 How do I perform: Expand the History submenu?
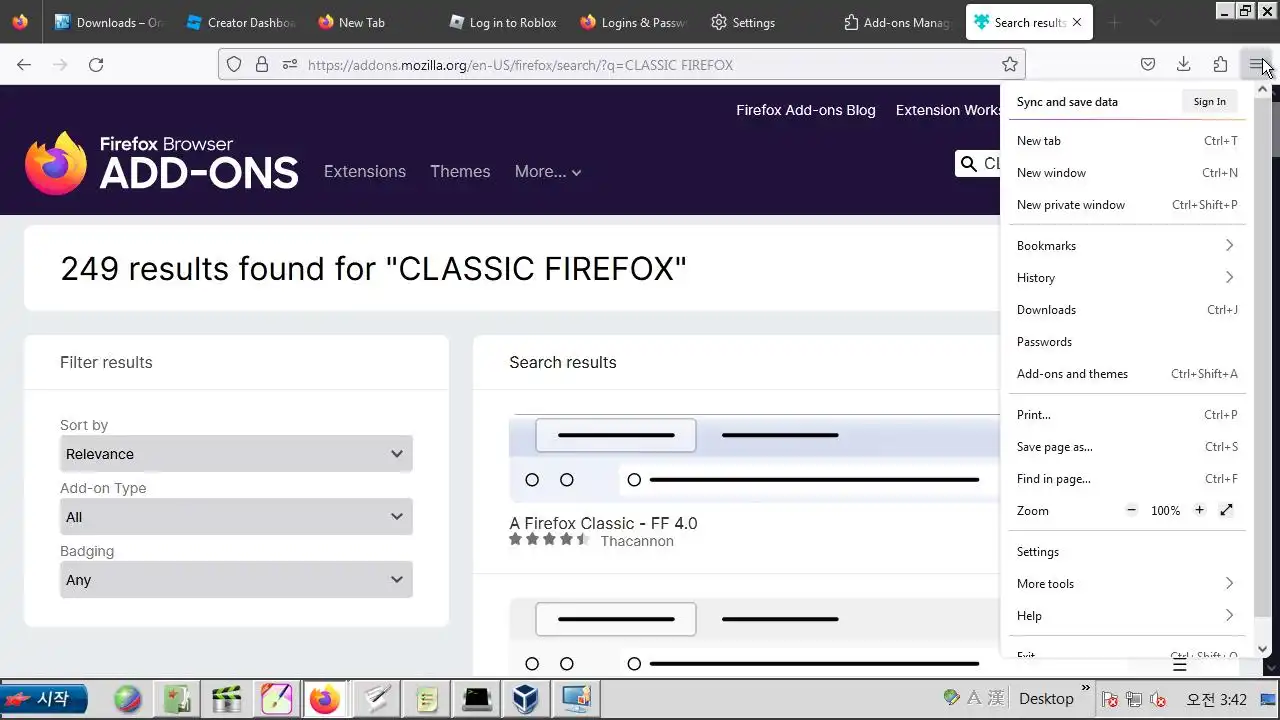click(1127, 277)
